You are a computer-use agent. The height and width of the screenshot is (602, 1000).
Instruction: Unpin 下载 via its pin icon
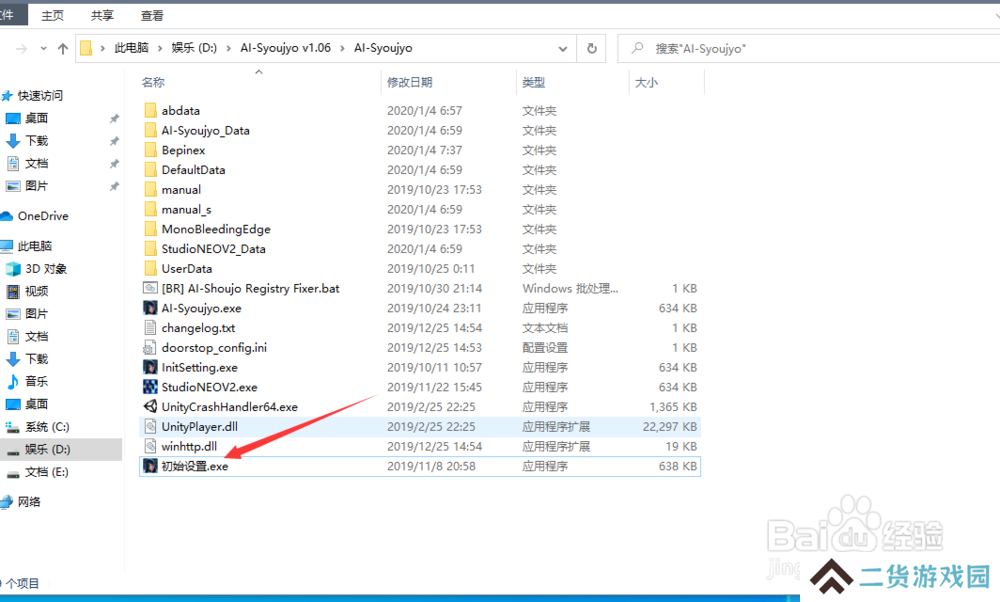tap(114, 141)
